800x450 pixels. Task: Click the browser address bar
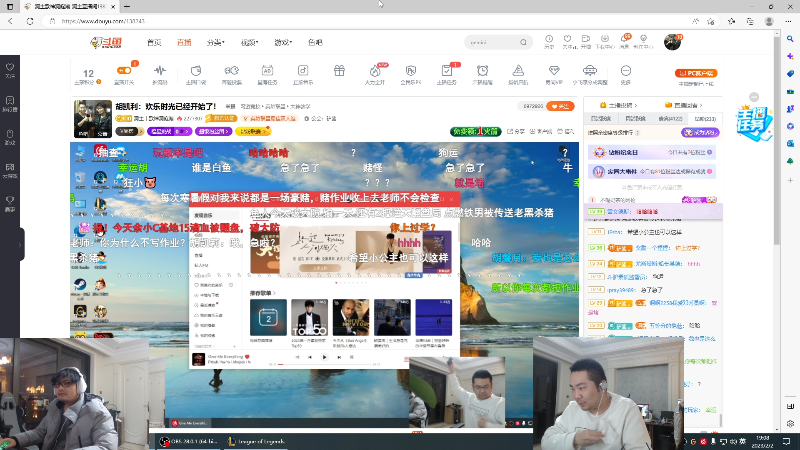click(367, 21)
